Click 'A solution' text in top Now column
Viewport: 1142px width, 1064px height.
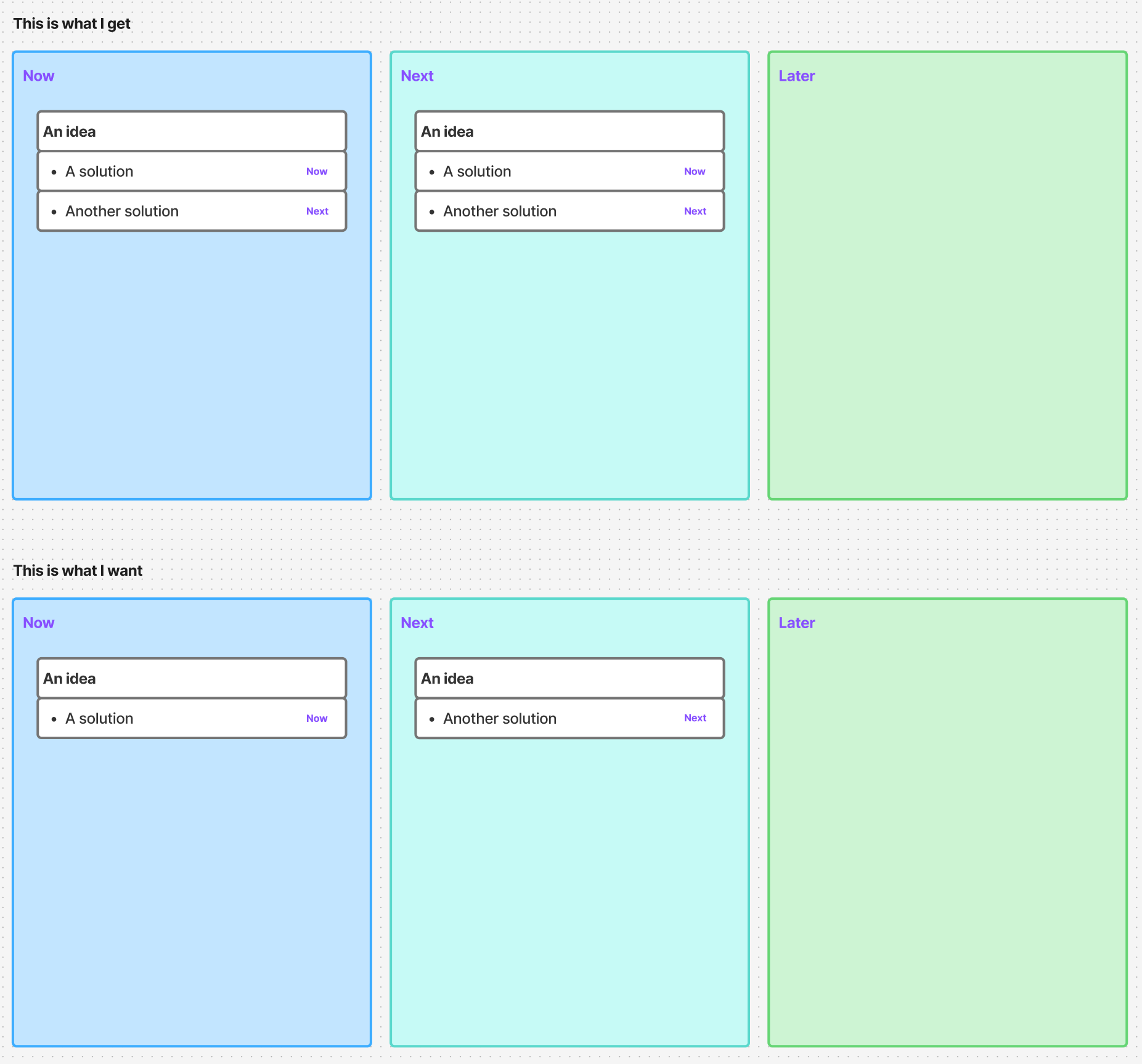99,171
